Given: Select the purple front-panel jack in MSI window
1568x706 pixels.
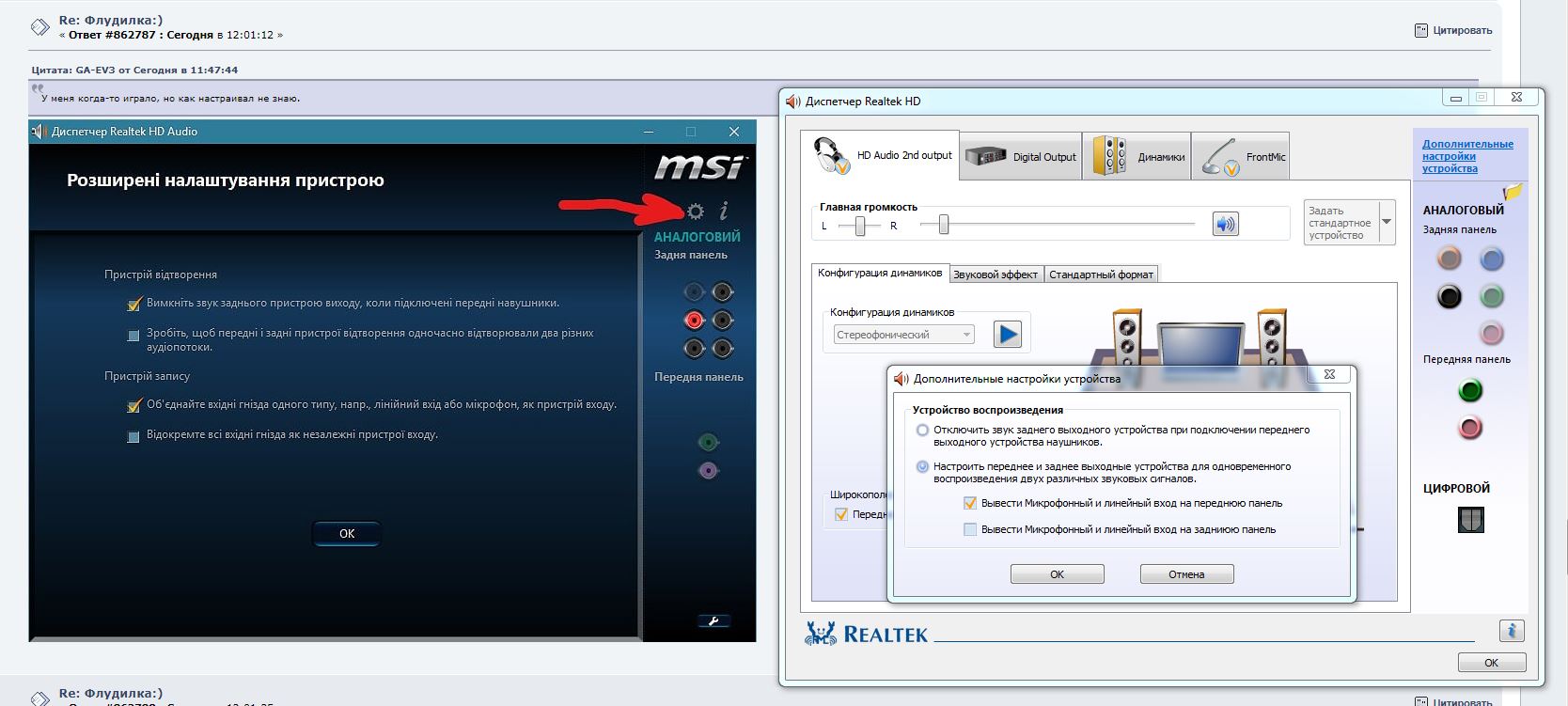Looking at the screenshot, I should tap(709, 470).
